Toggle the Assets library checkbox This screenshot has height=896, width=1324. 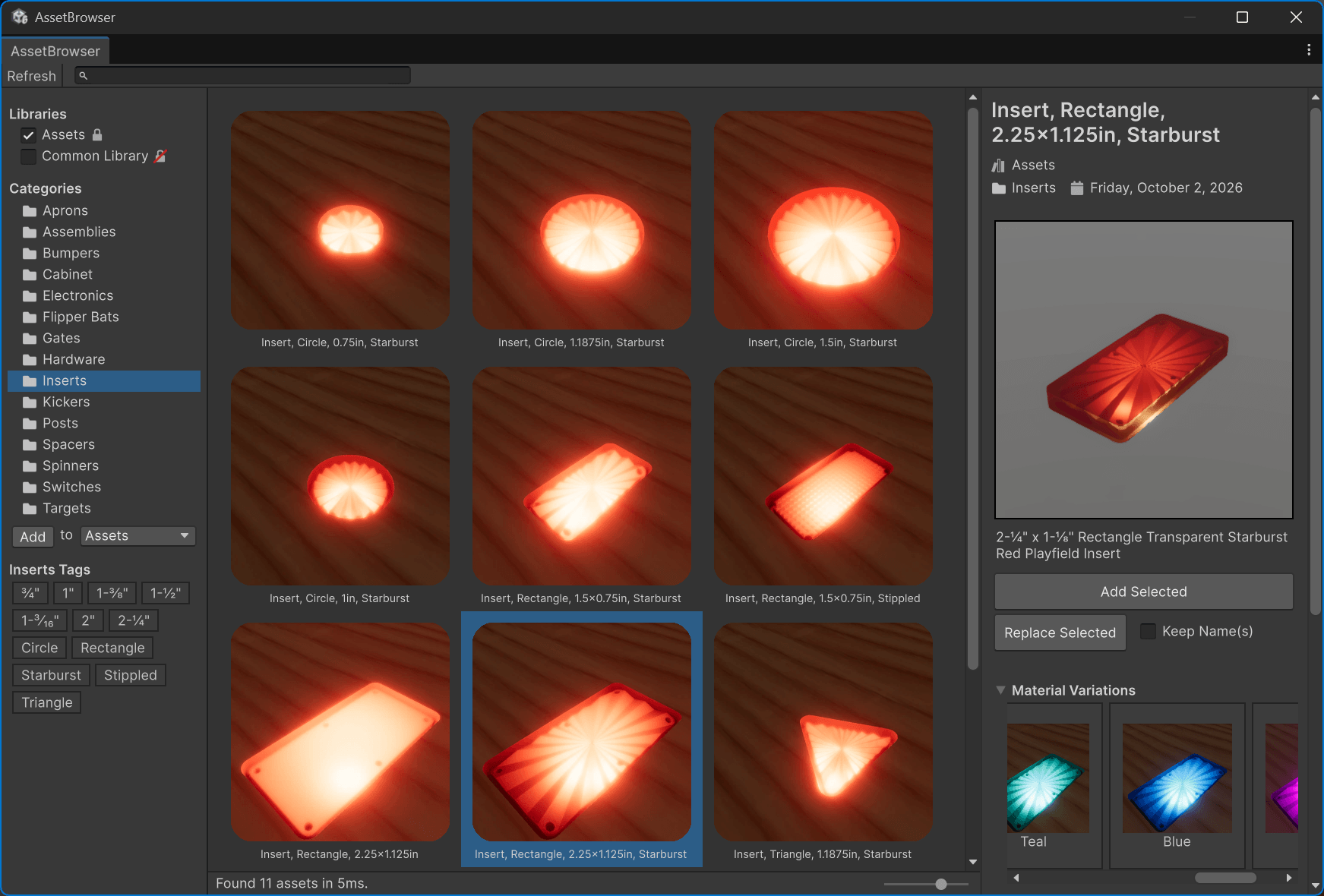[x=28, y=135]
